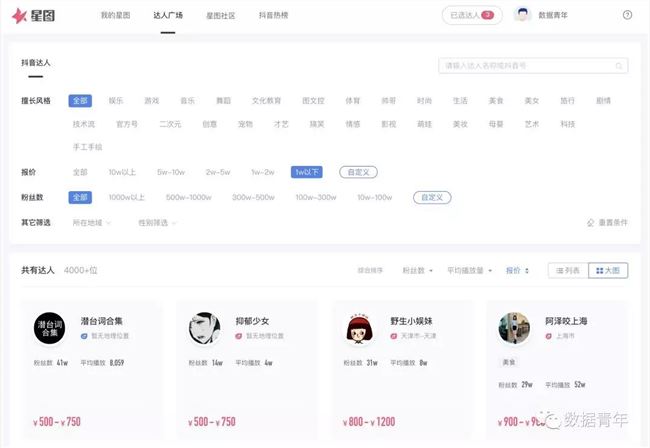The width and height of the screenshot is (650, 448).
Task: Click the search magnifier icon
Action: click(619, 66)
